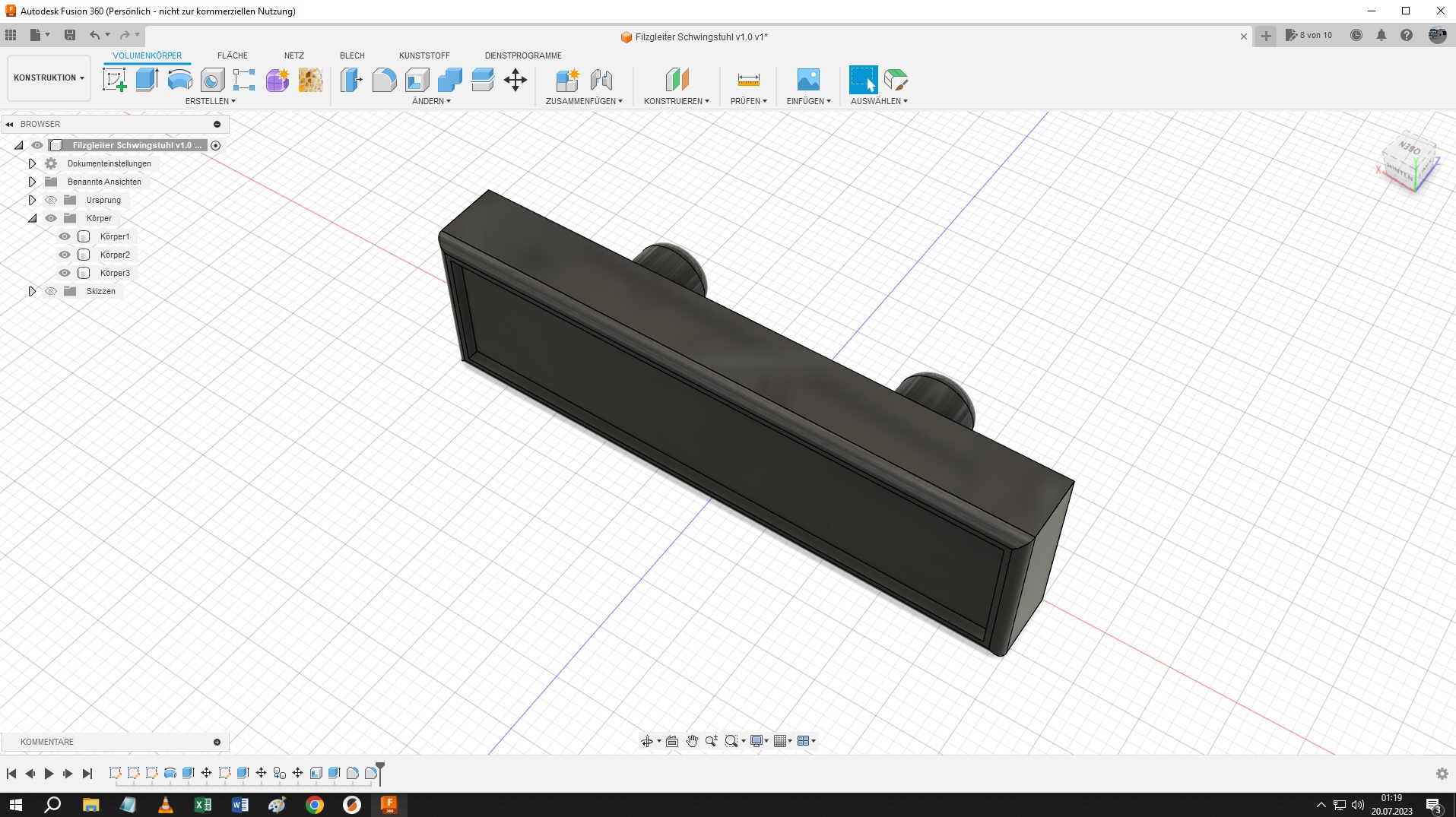Open the ZUSAMMENFÜGEN menu

point(583,101)
